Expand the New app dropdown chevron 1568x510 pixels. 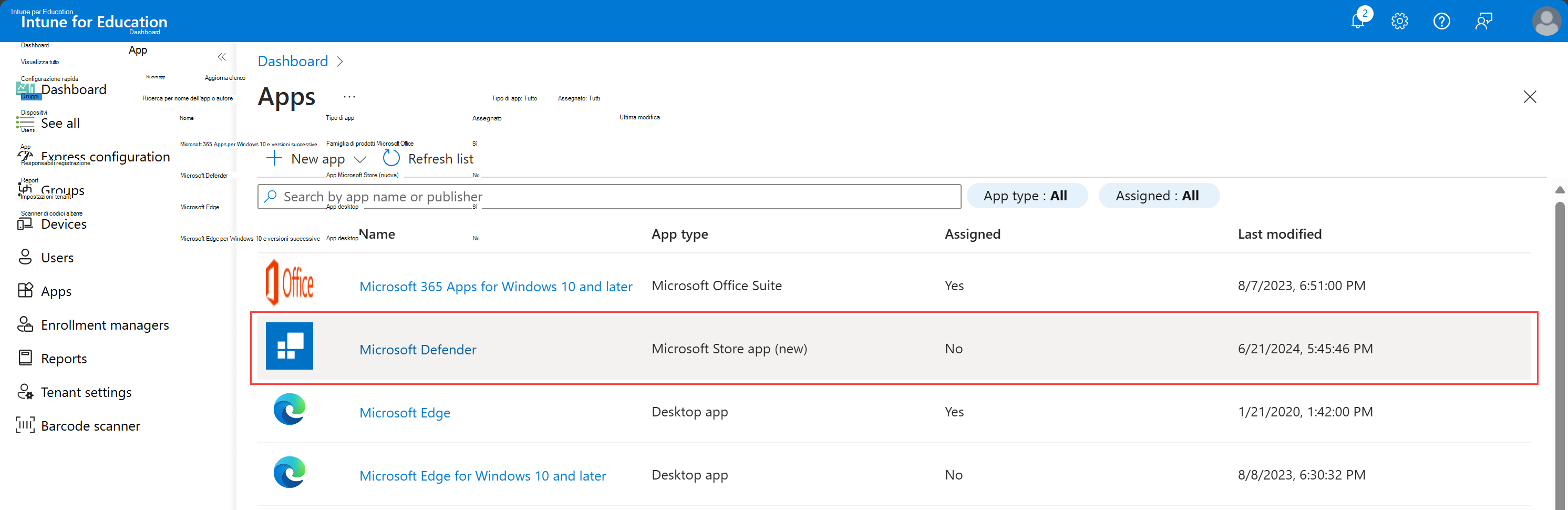point(360,160)
